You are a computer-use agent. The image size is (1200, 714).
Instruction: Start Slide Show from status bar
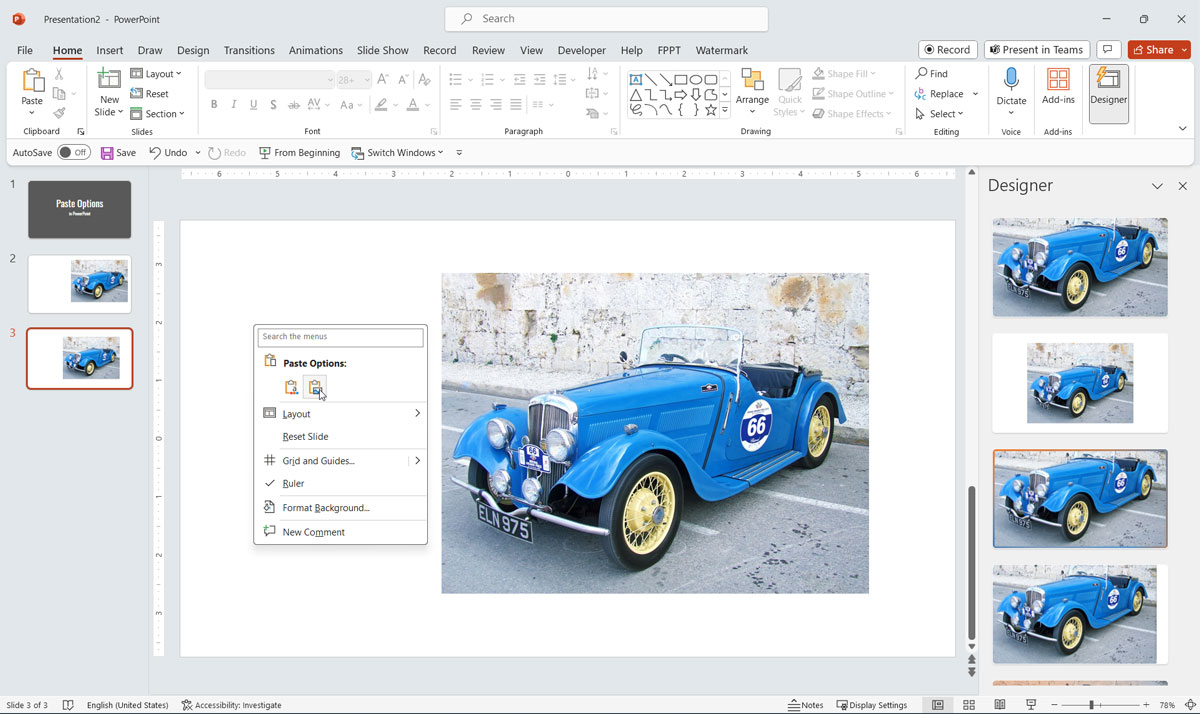[1030, 705]
